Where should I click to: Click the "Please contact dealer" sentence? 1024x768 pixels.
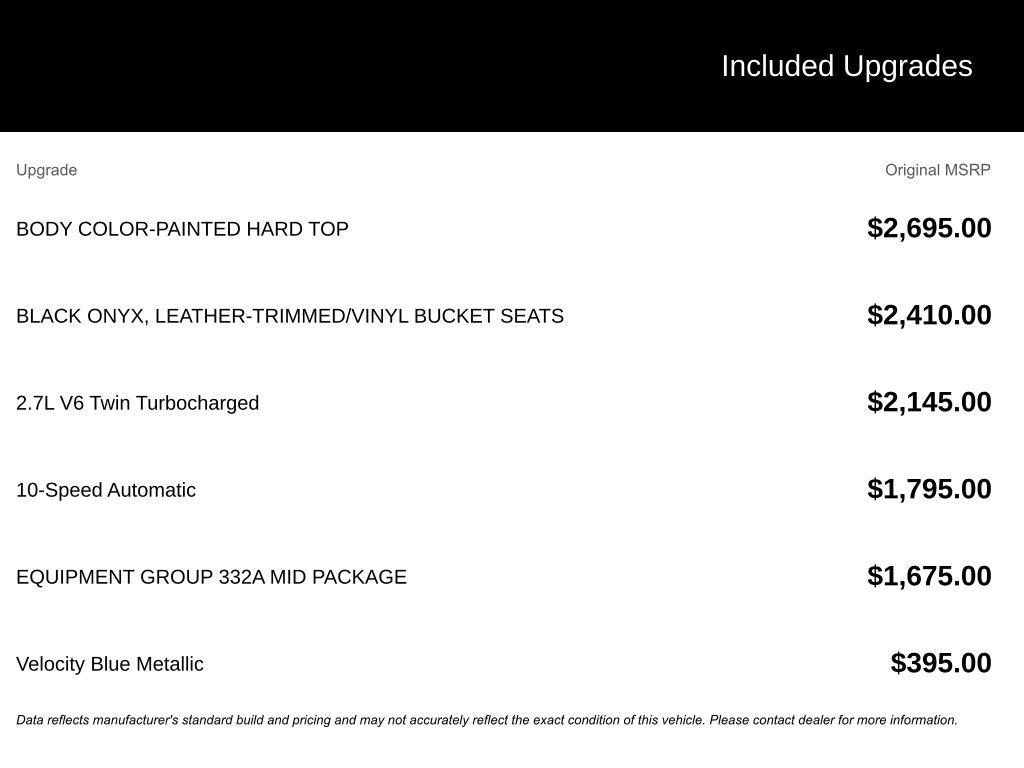833,720
